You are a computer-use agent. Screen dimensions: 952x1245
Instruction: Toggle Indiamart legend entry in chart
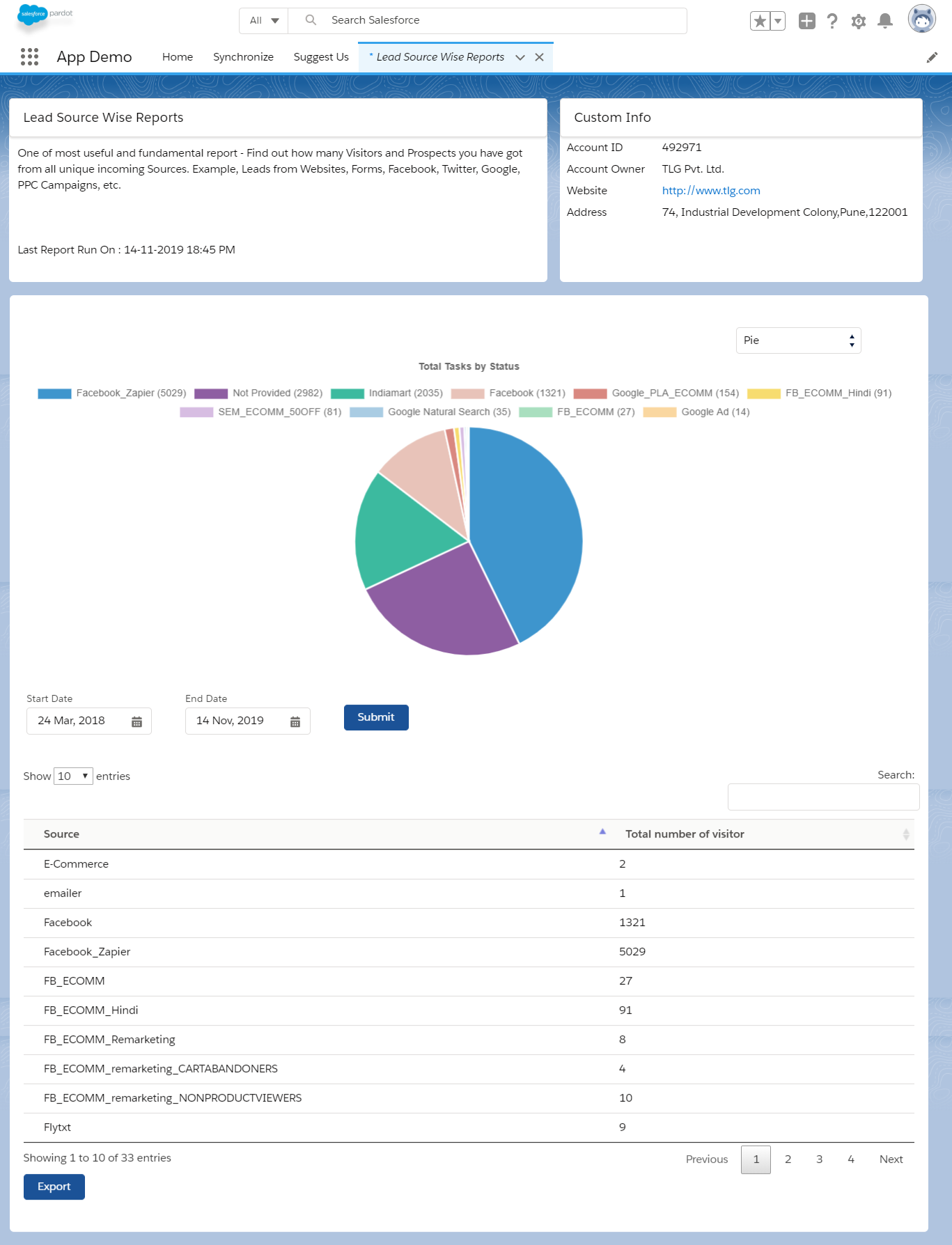coord(387,393)
